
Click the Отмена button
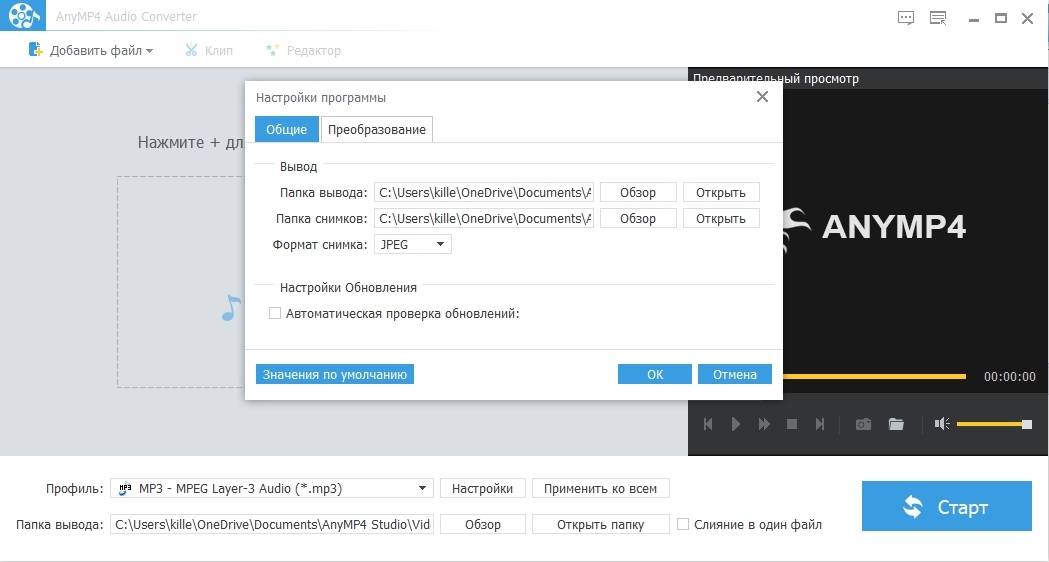tap(735, 375)
